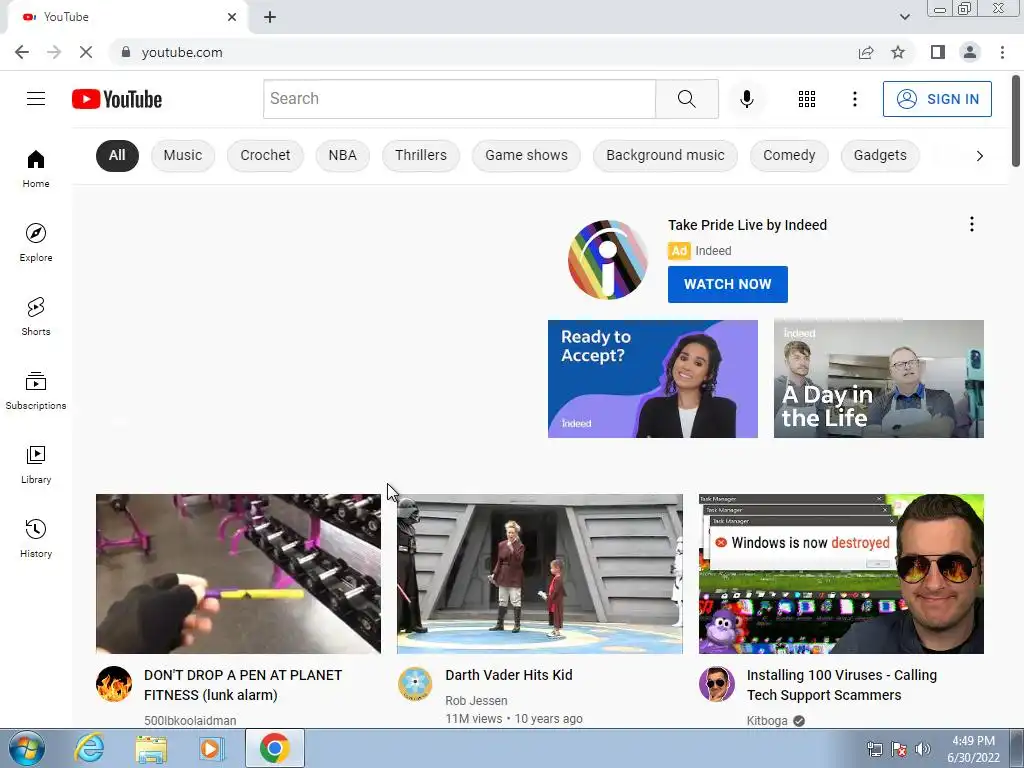The height and width of the screenshot is (768, 1024).
Task: Open Explore in sidebar
Action: pyautogui.click(x=36, y=243)
